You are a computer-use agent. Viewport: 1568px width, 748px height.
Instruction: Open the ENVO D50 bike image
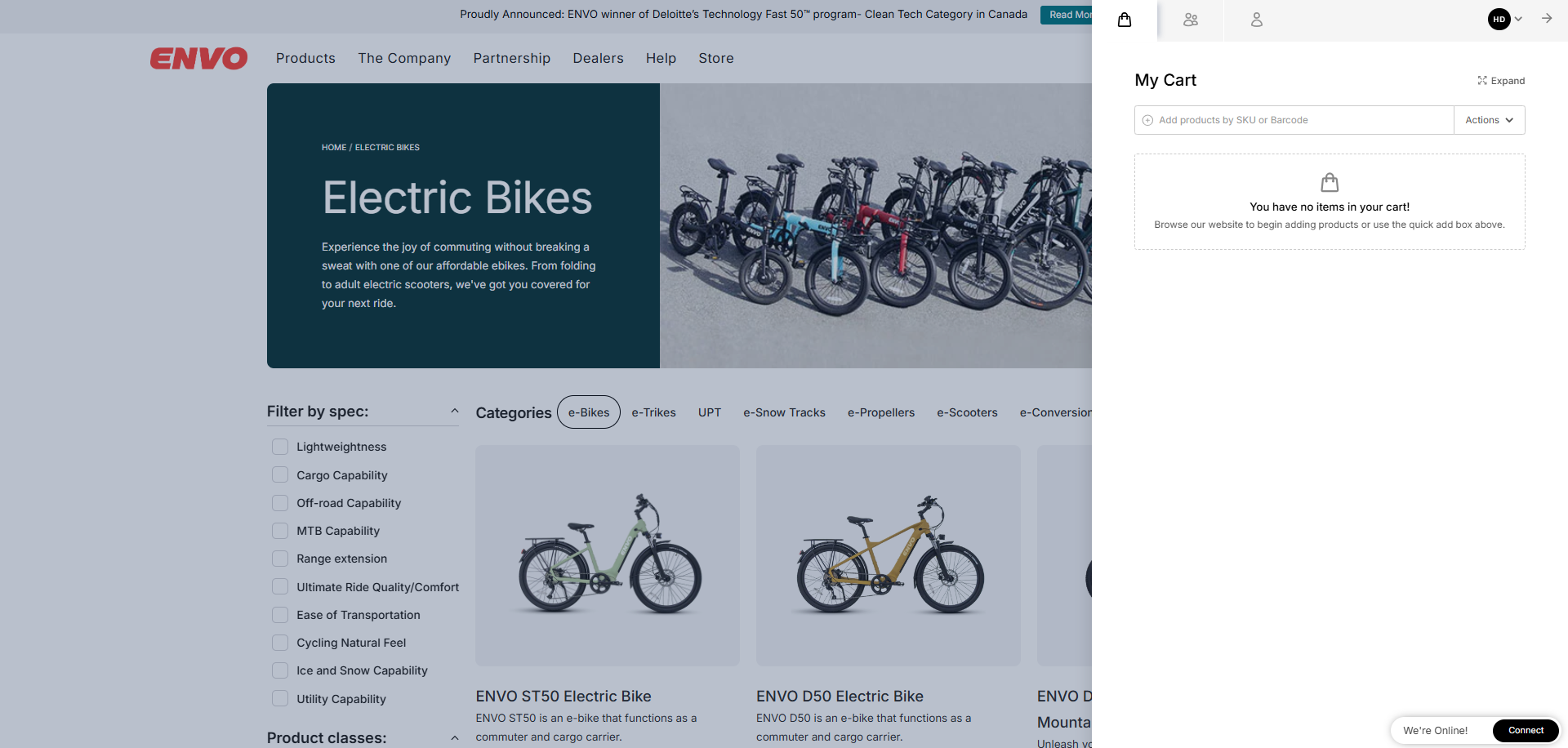click(x=889, y=555)
